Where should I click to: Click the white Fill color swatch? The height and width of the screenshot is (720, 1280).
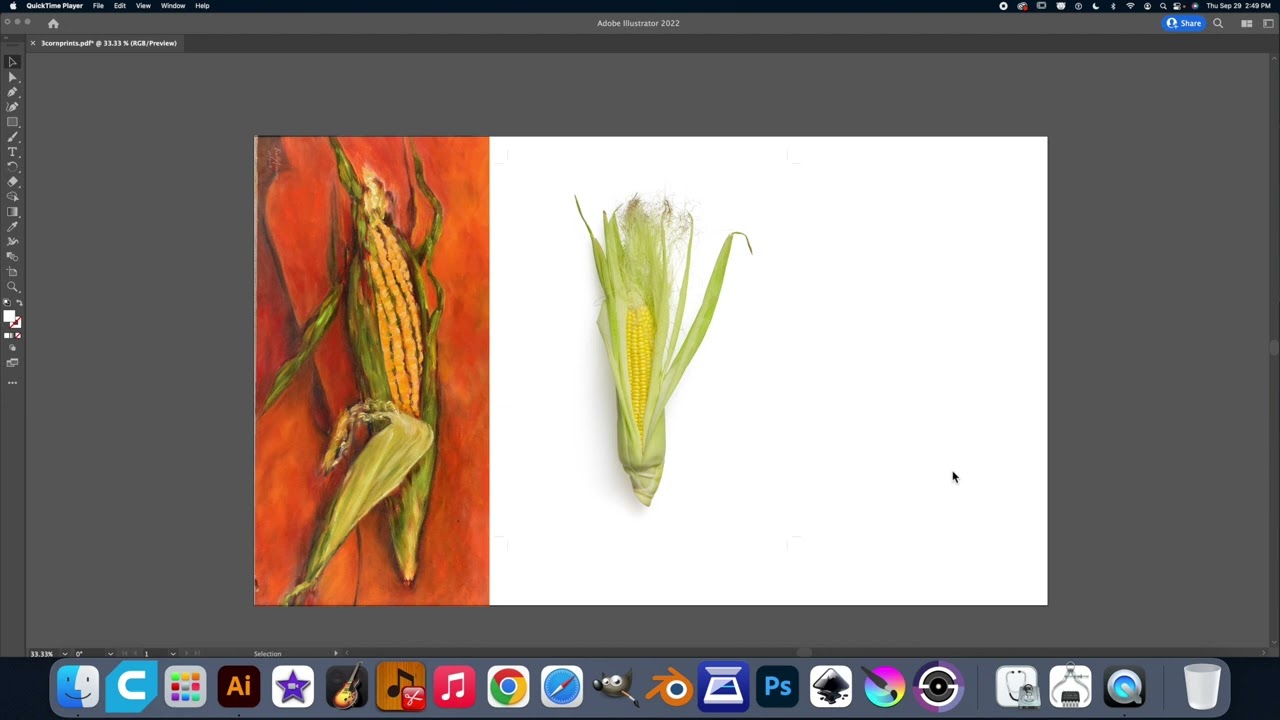(10, 317)
